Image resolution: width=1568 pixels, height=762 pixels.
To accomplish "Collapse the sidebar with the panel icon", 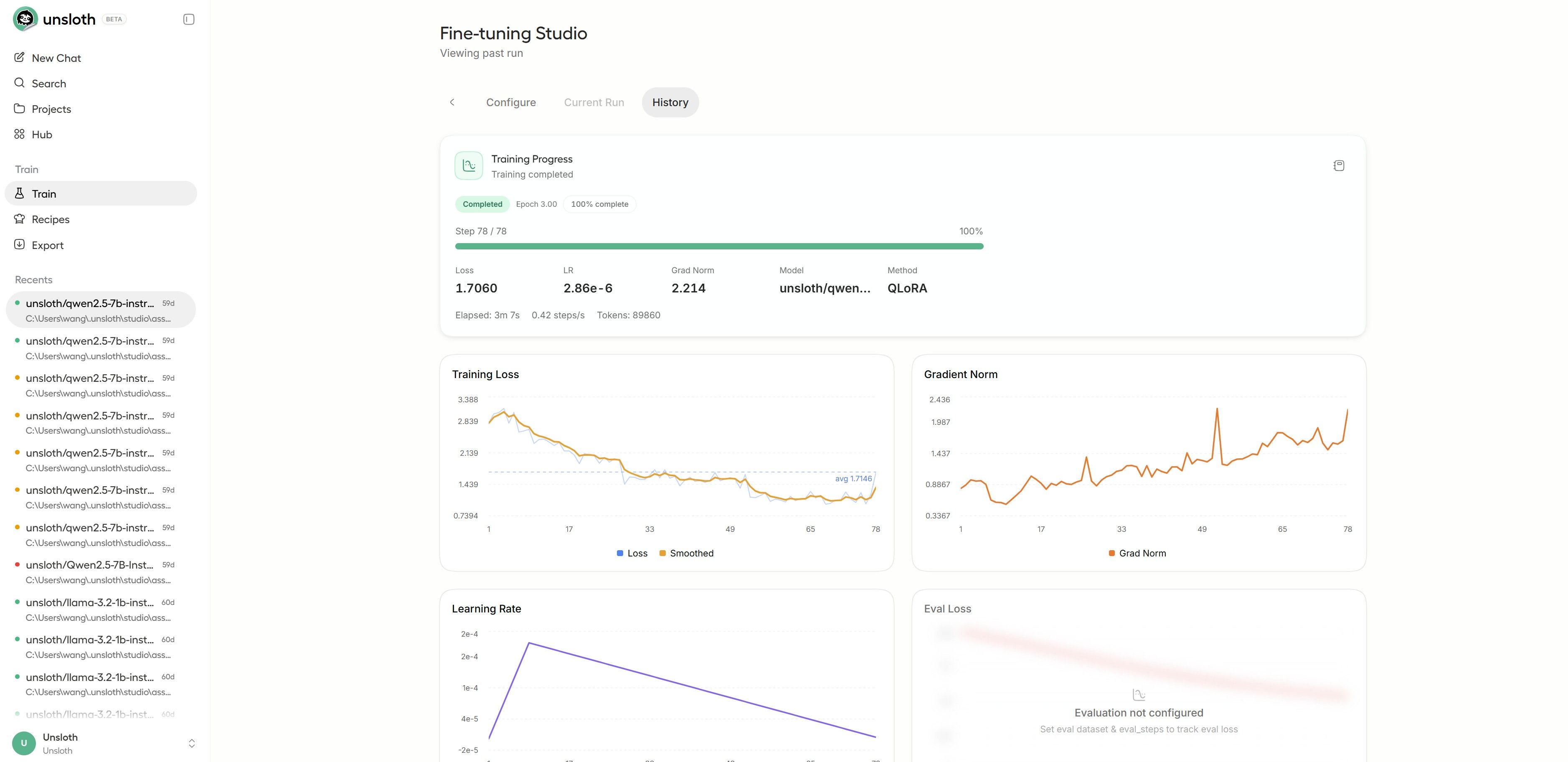I will click(x=189, y=20).
